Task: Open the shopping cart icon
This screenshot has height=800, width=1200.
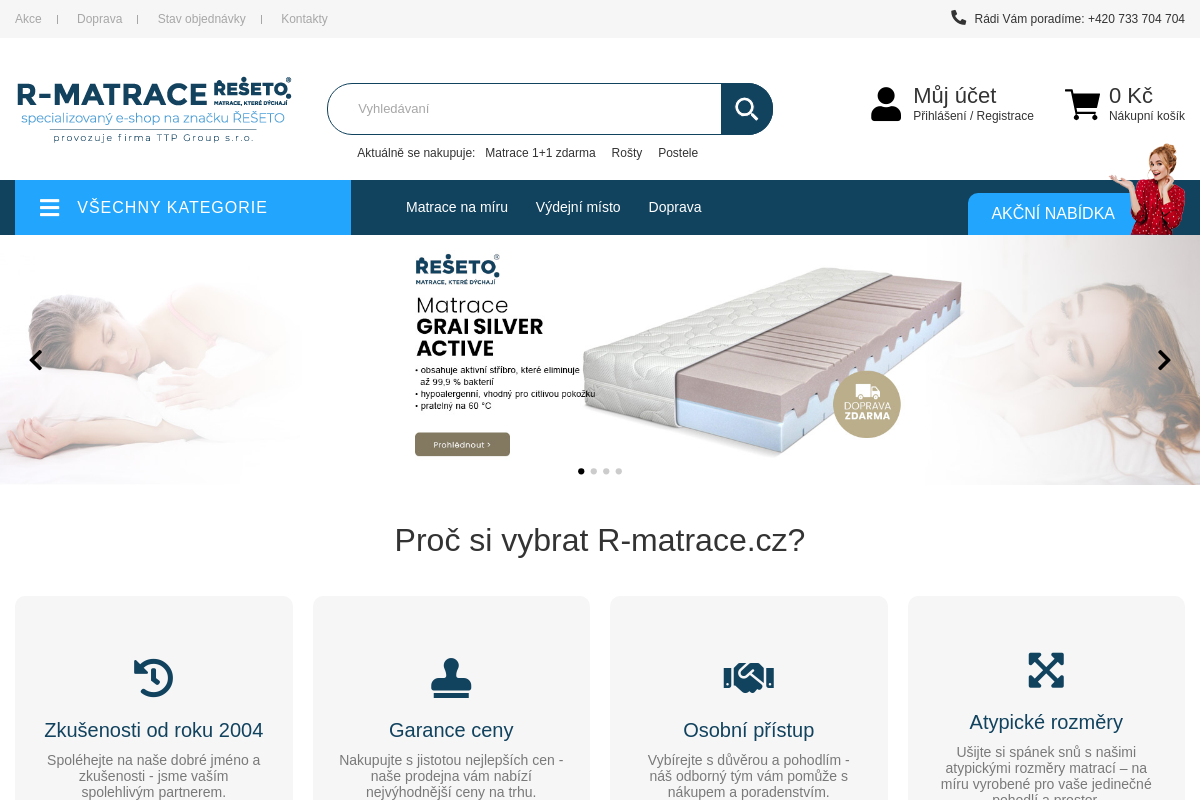Action: tap(1082, 104)
